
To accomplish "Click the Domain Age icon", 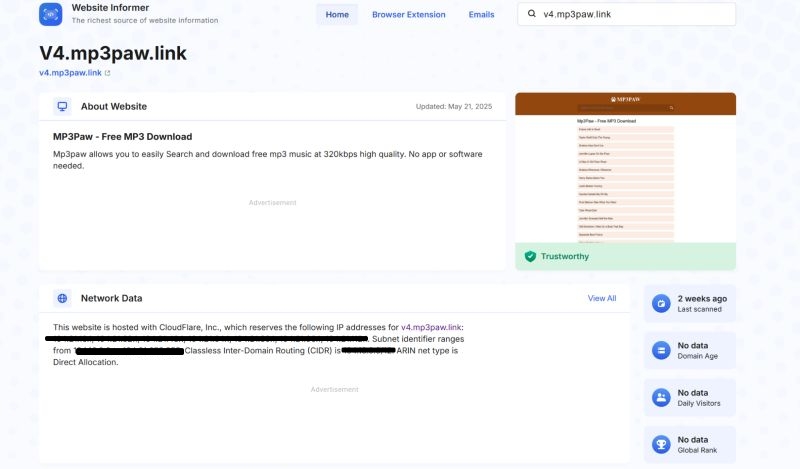I will [x=661, y=350].
